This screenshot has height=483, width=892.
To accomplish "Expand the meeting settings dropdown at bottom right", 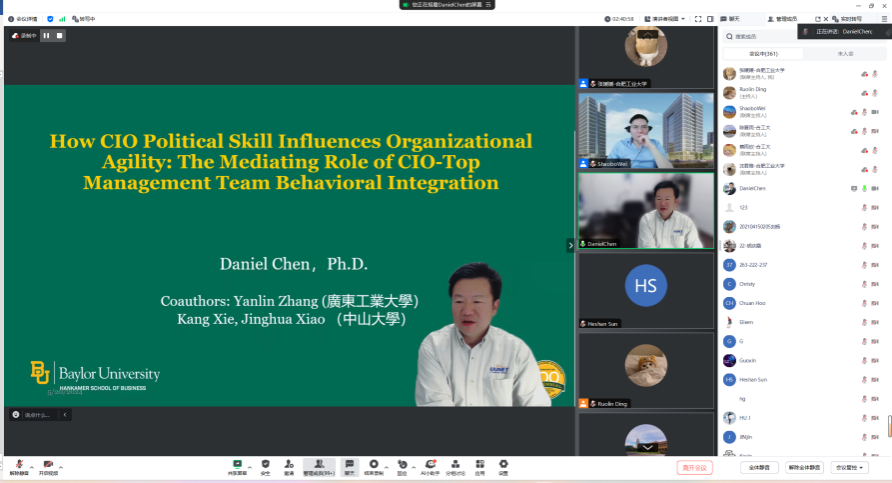I will 848,467.
